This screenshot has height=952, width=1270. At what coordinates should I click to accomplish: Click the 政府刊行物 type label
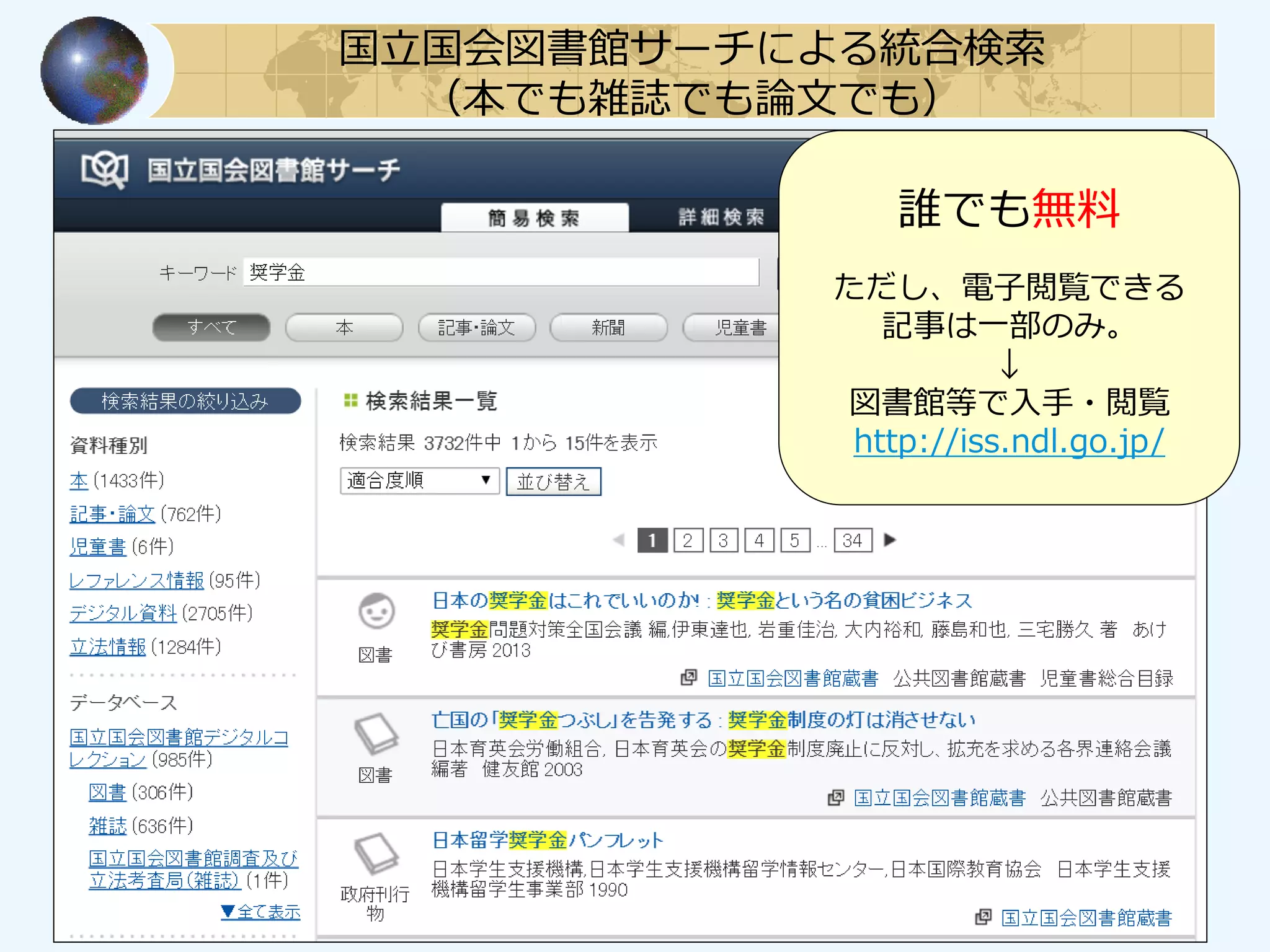point(375,903)
